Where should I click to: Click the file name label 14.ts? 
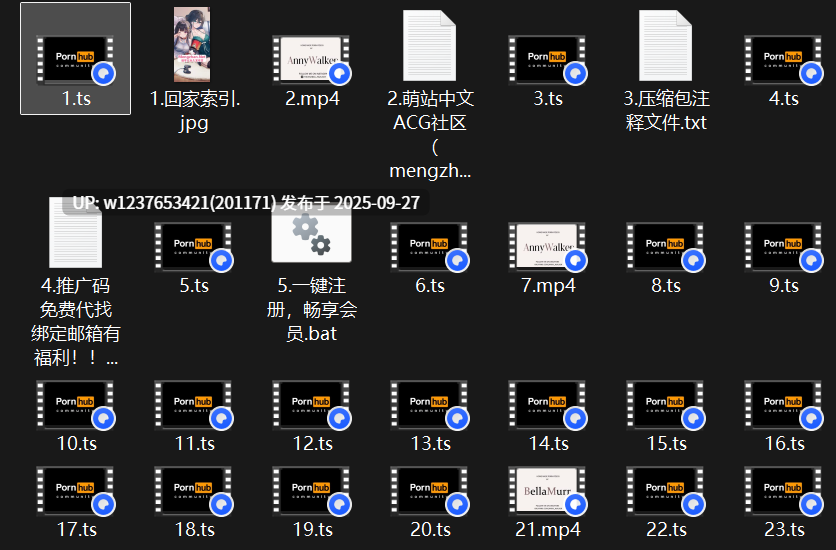tap(549, 443)
